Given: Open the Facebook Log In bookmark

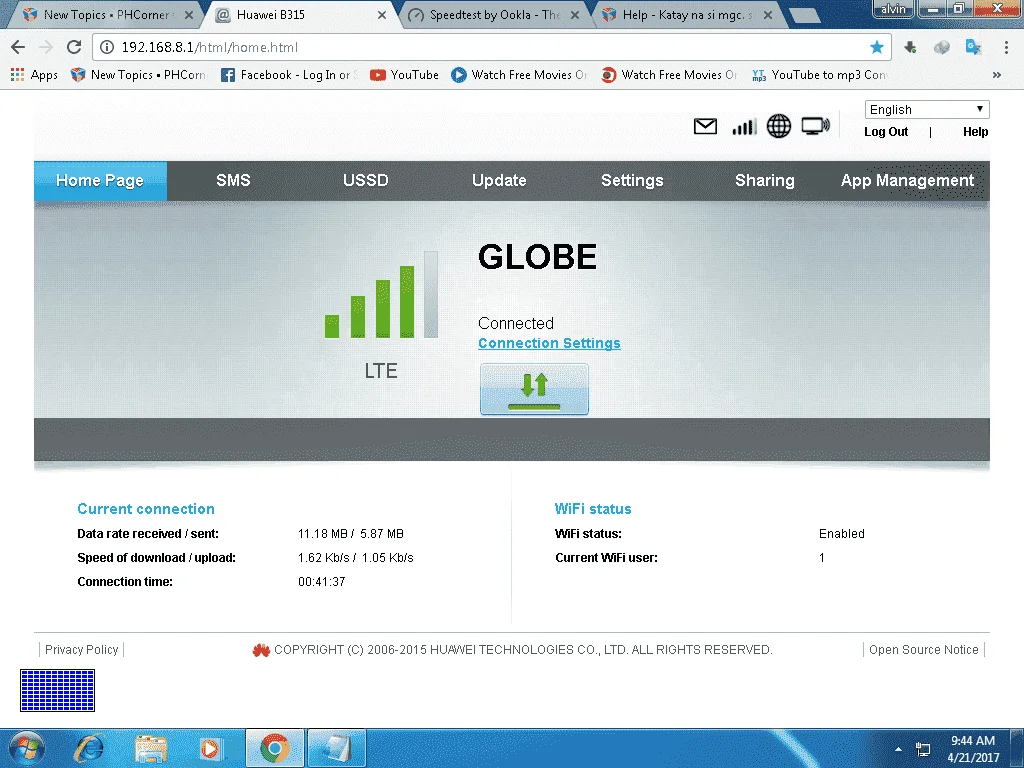Looking at the screenshot, I should point(289,75).
